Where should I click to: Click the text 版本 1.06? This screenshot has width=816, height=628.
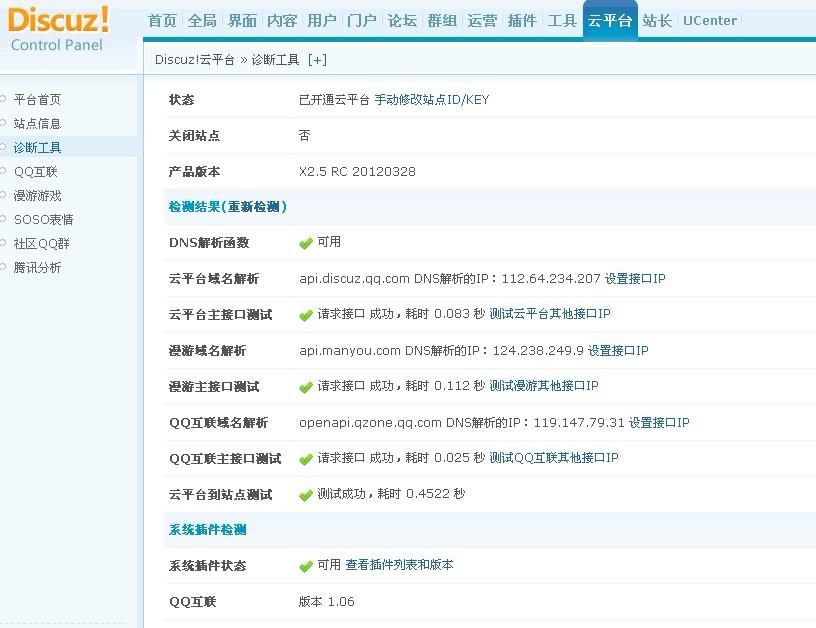coord(327,602)
